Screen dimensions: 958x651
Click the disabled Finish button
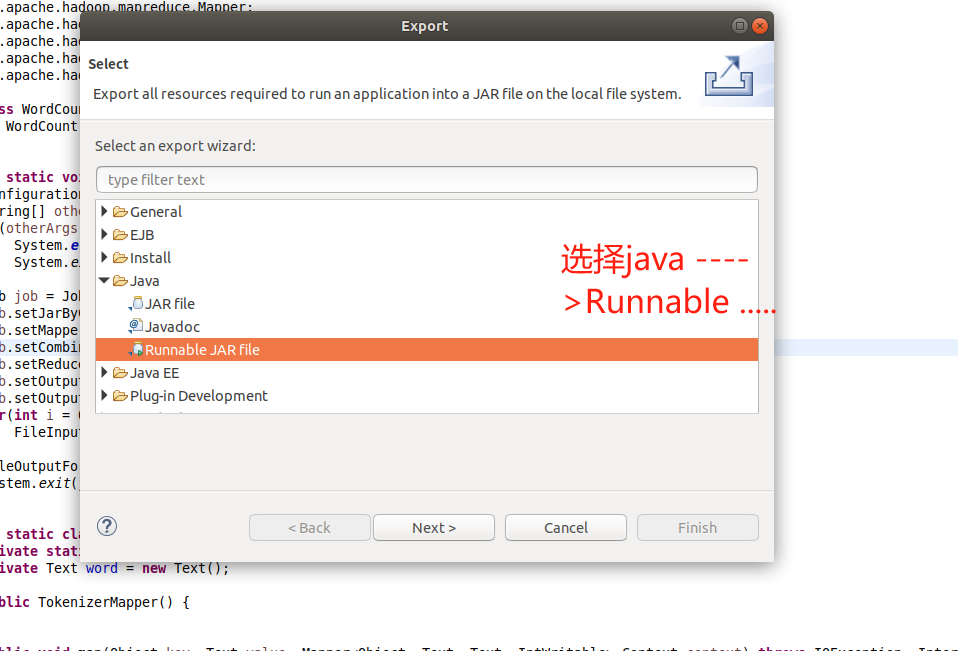(x=698, y=528)
